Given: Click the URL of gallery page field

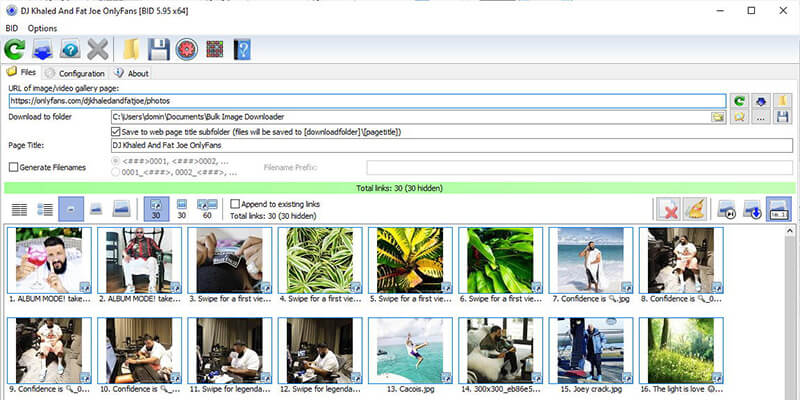Looking at the screenshot, I should point(367,101).
